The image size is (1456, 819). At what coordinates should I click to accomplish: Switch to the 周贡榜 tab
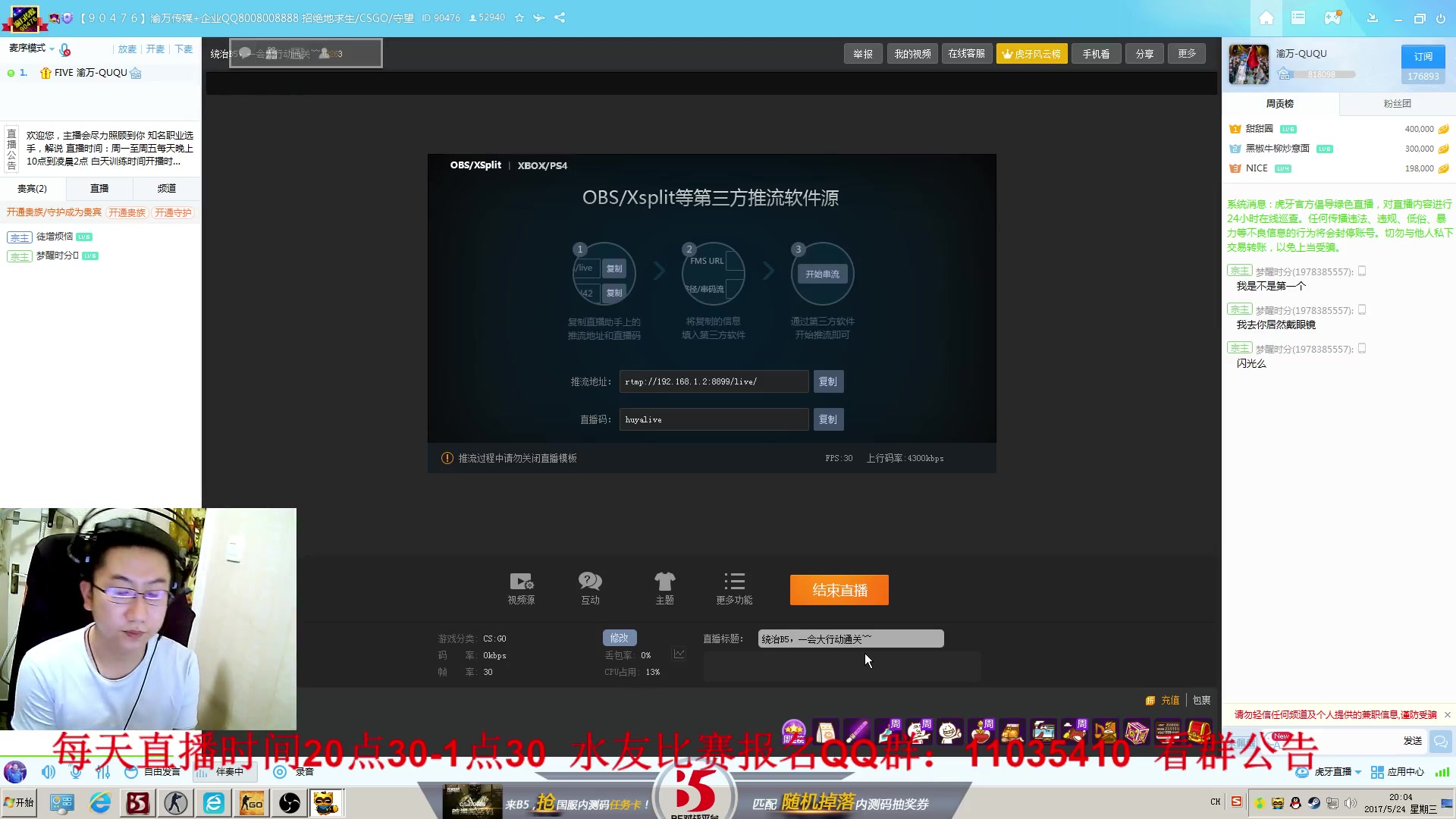coord(1280,104)
